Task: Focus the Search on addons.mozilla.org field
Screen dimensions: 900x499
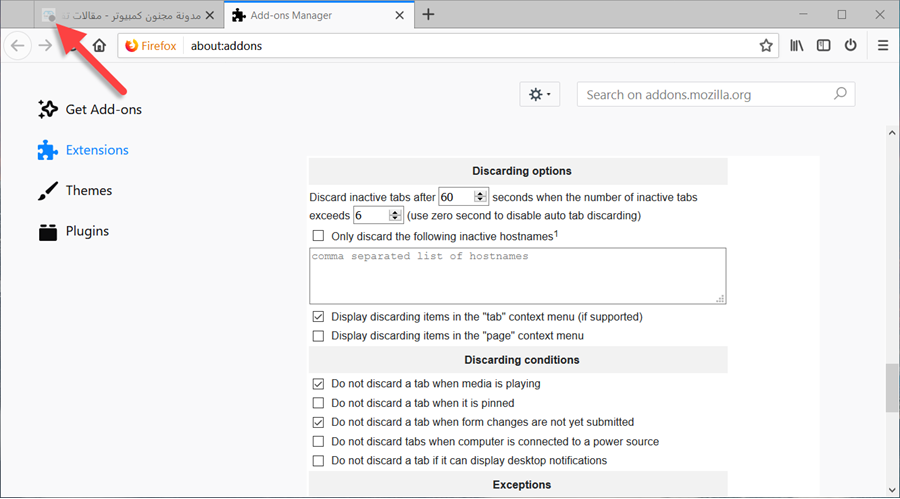Action: pyautogui.click(x=716, y=94)
